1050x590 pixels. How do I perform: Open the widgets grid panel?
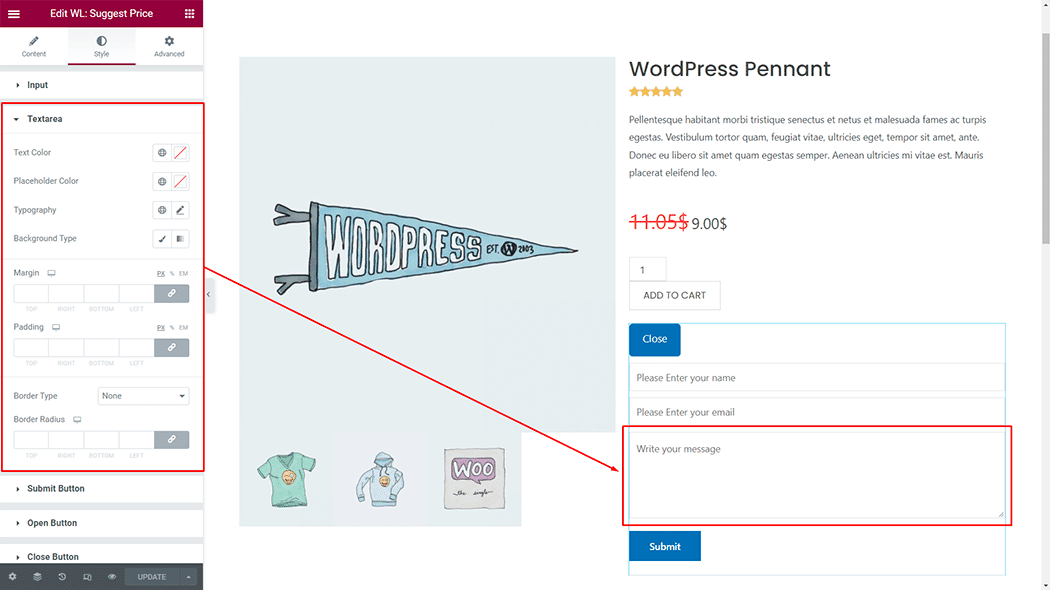(189, 14)
